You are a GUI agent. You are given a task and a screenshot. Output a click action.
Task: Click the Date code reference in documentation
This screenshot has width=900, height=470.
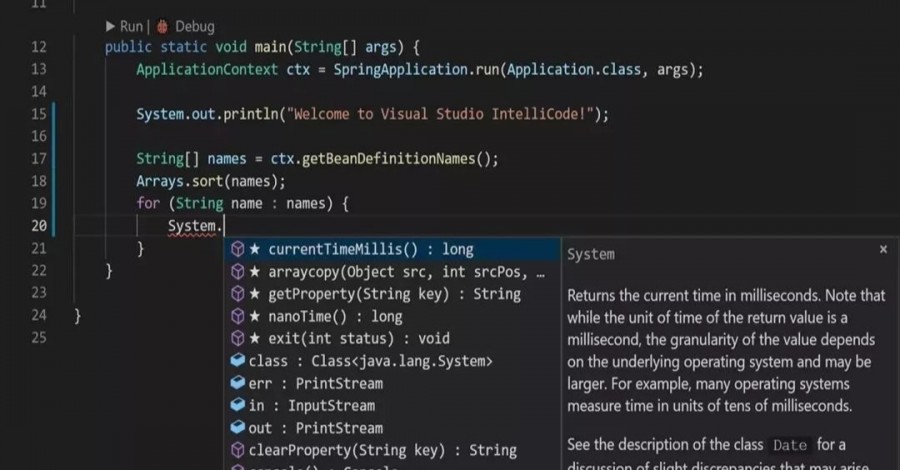coord(790,445)
